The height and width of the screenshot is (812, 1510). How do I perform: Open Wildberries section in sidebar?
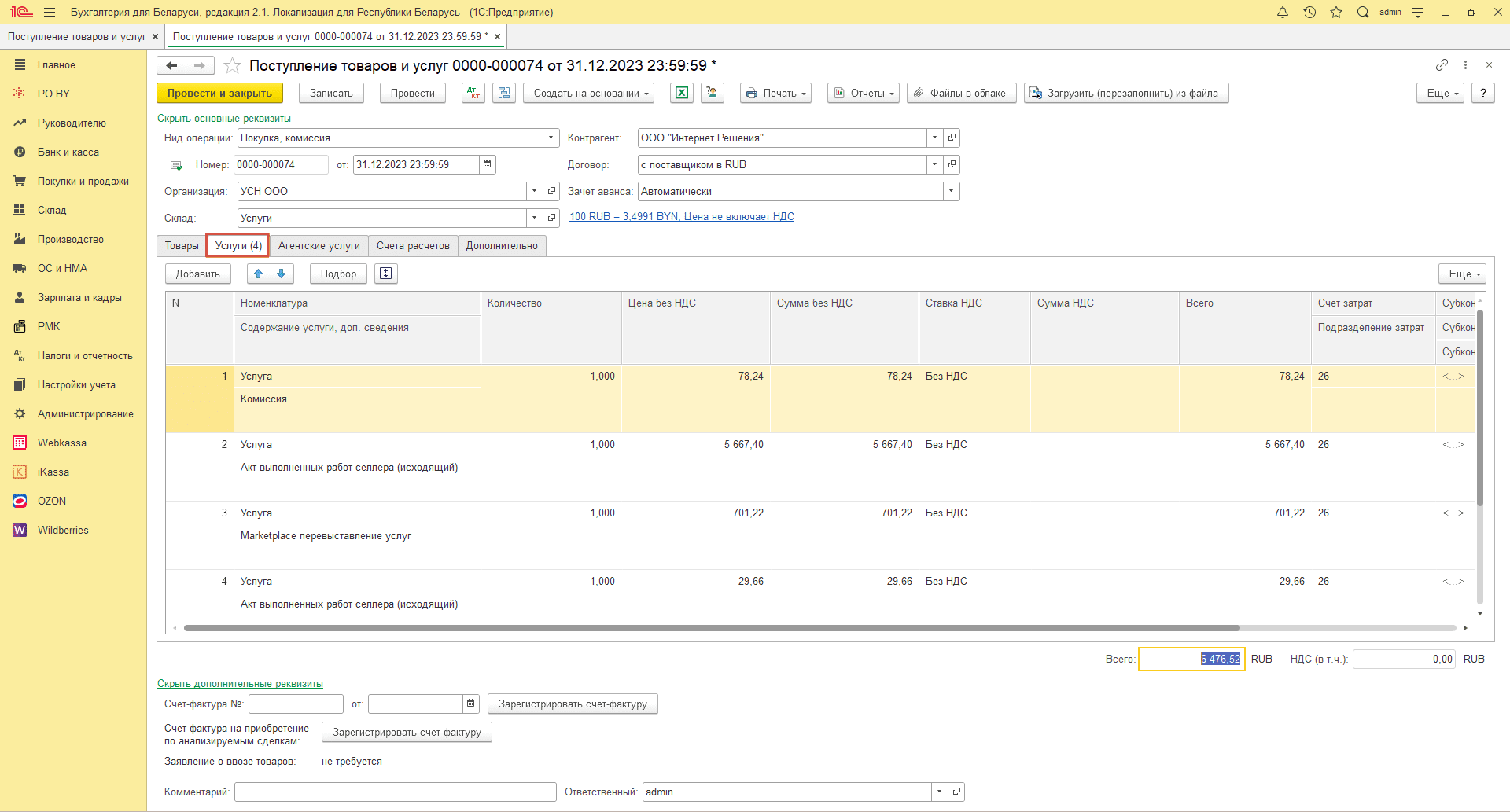[x=63, y=530]
